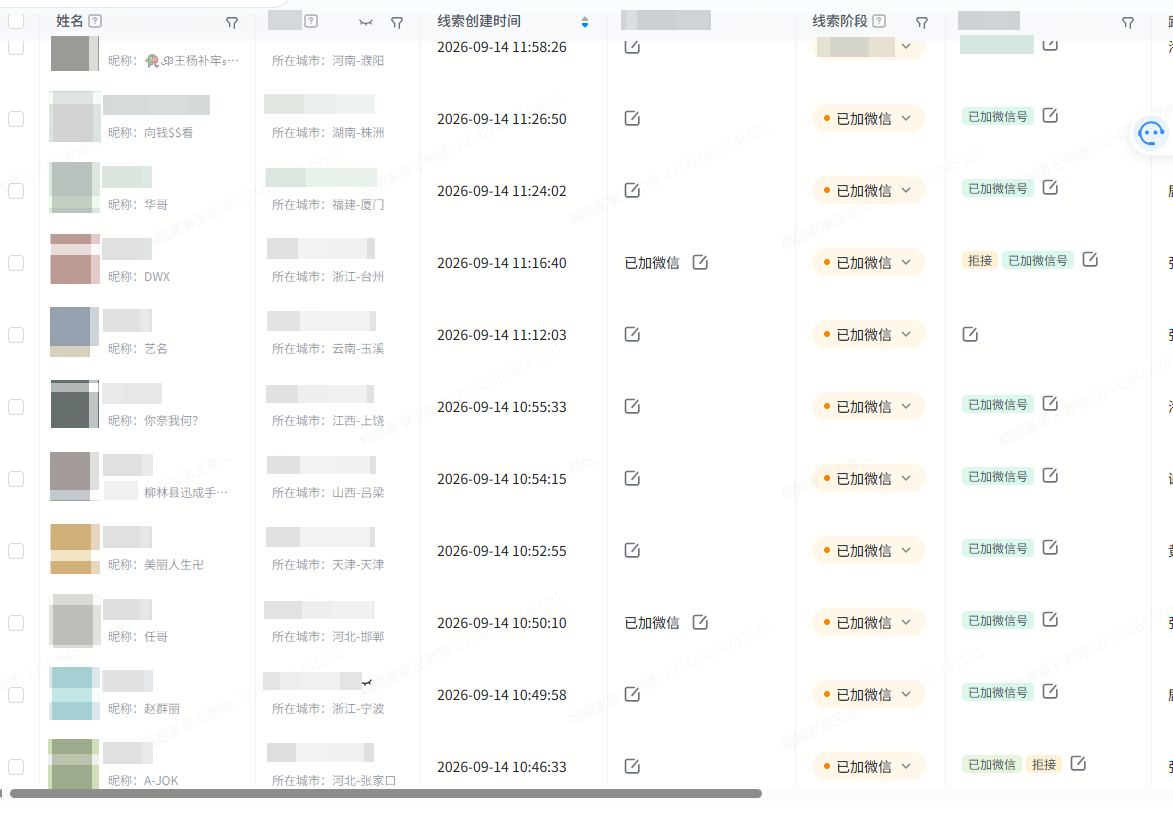Click the edit icon beside the 11:26:50 timestamp
Image resolution: width=1173 pixels, height=814 pixels.
[632, 118]
